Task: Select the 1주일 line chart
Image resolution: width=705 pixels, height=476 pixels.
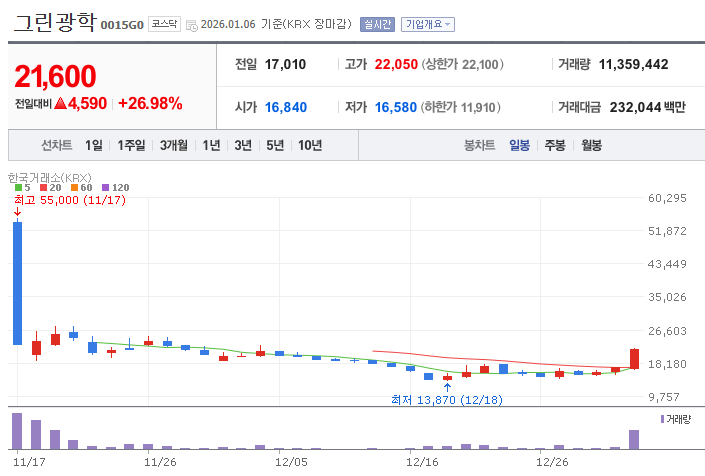Action: click(131, 145)
